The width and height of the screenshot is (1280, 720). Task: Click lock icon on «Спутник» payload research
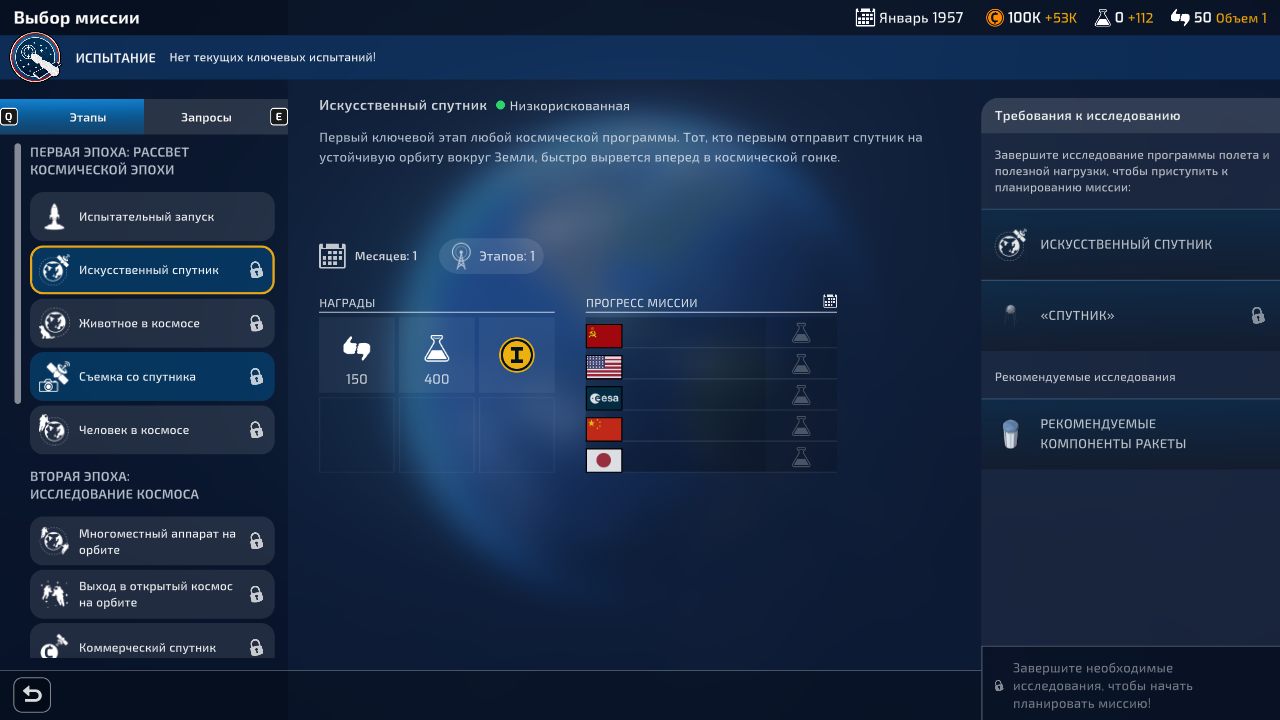[x=1257, y=316]
